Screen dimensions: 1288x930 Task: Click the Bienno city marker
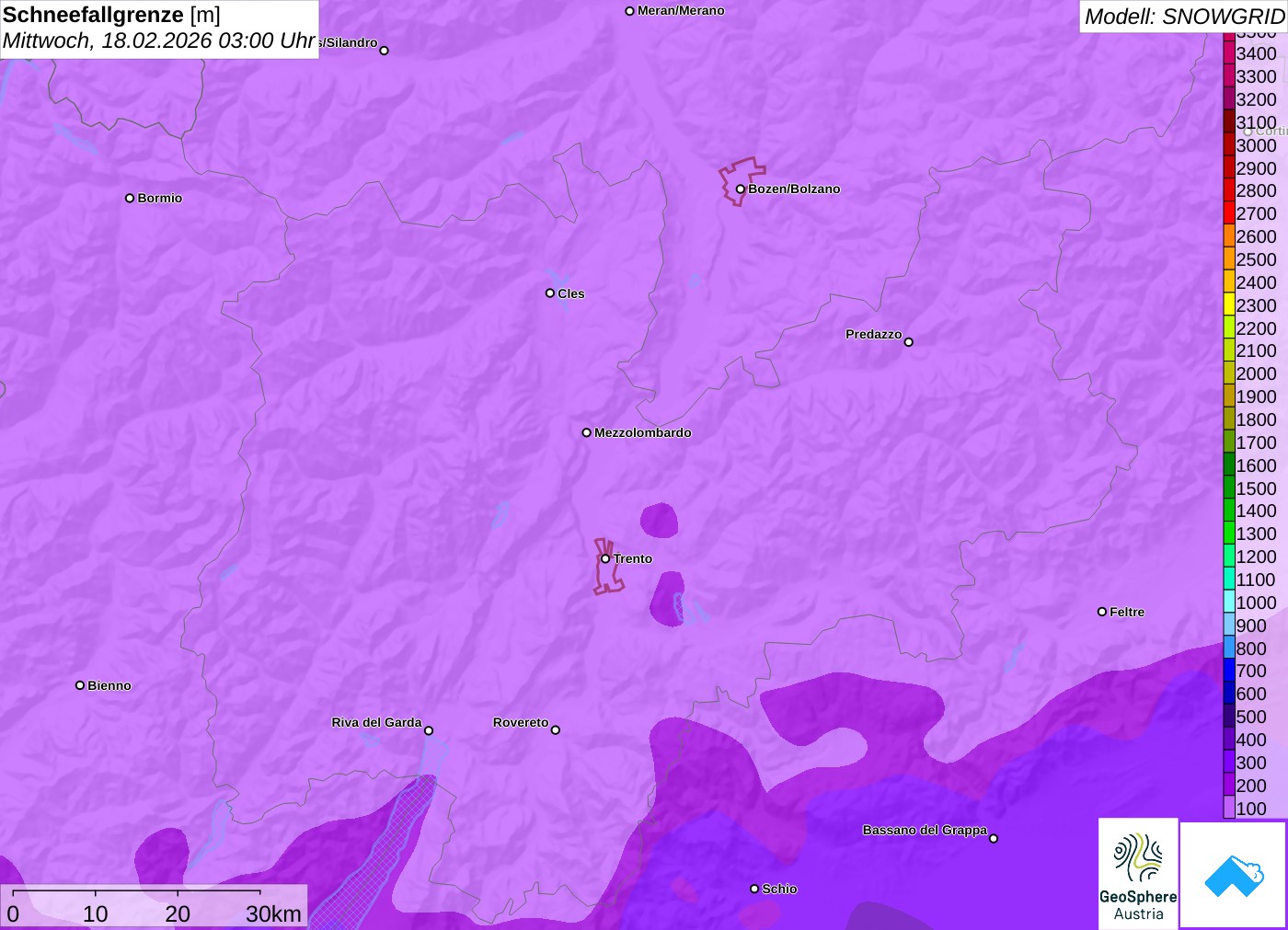[80, 685]
